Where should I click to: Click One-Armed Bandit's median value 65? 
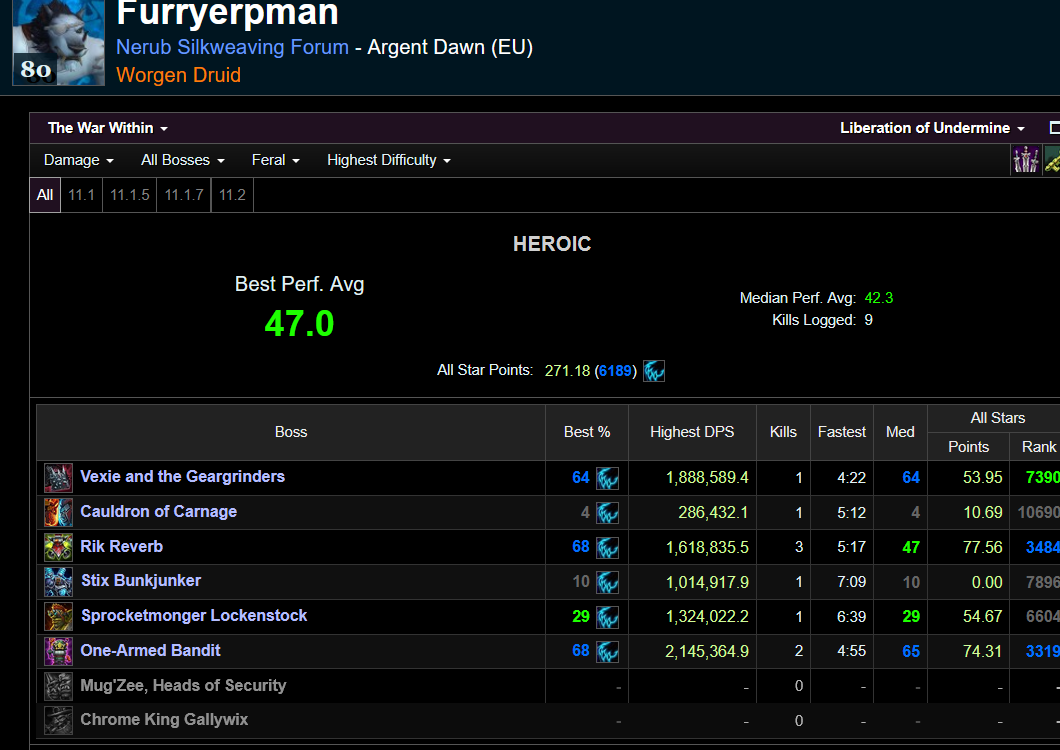click(x=911, y=651)
